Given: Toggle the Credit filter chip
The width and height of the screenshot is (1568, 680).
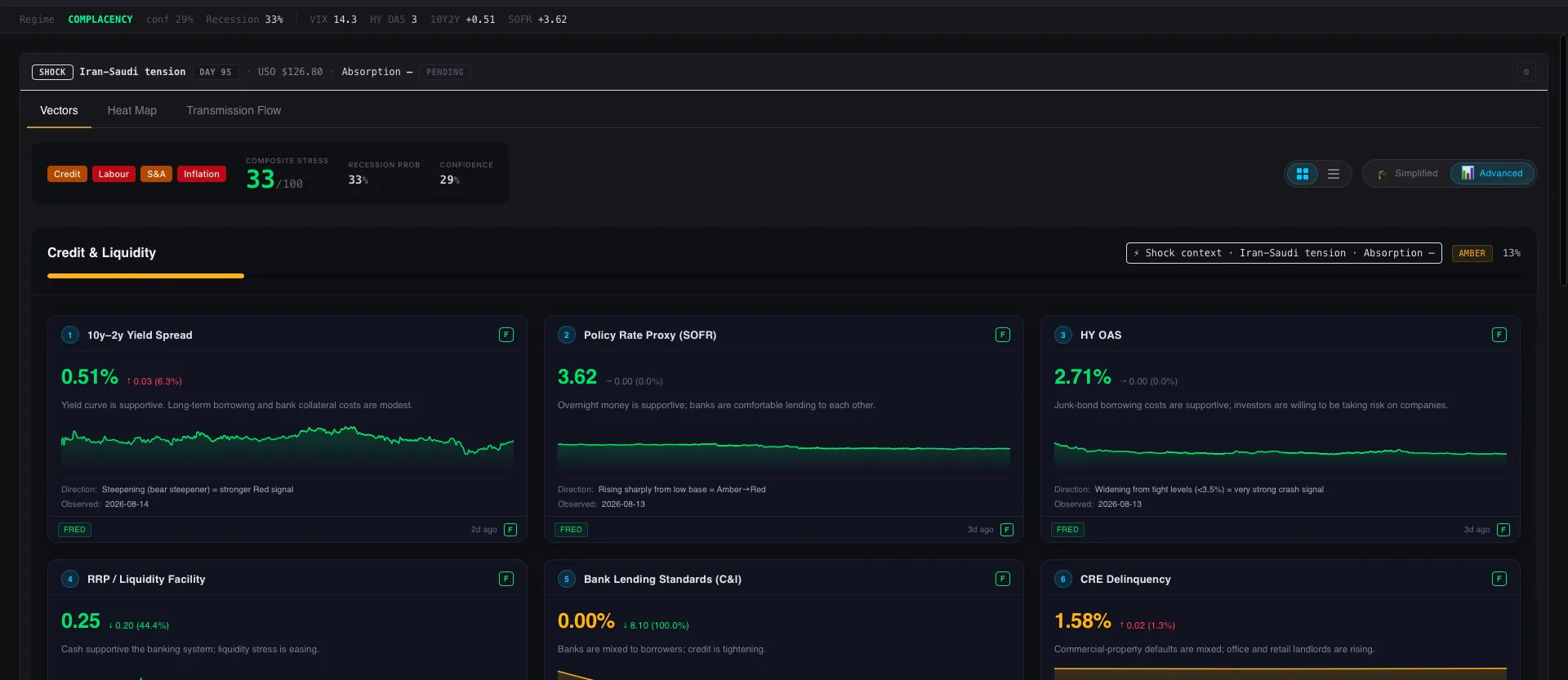Looking at the screenshot, I should click(x=67, y=174).
